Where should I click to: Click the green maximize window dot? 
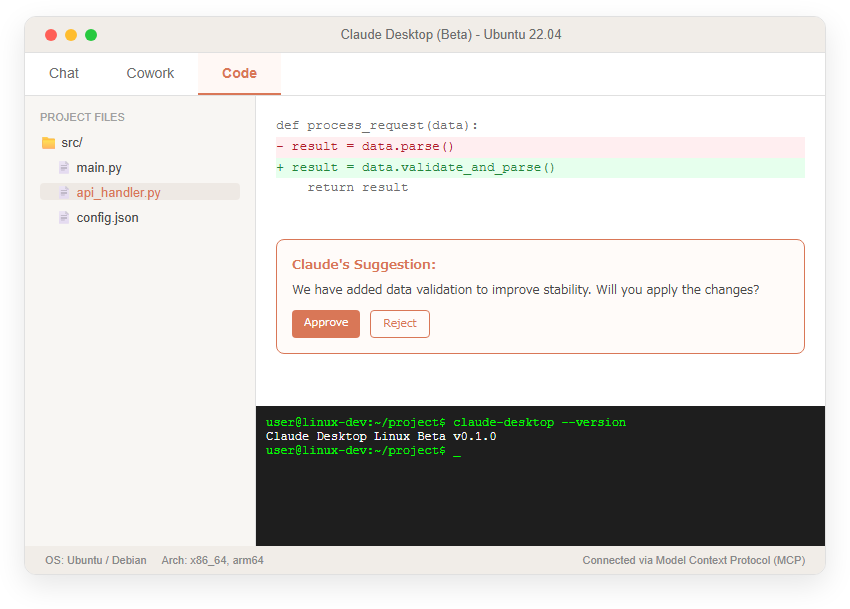click(x=91, y=35)
